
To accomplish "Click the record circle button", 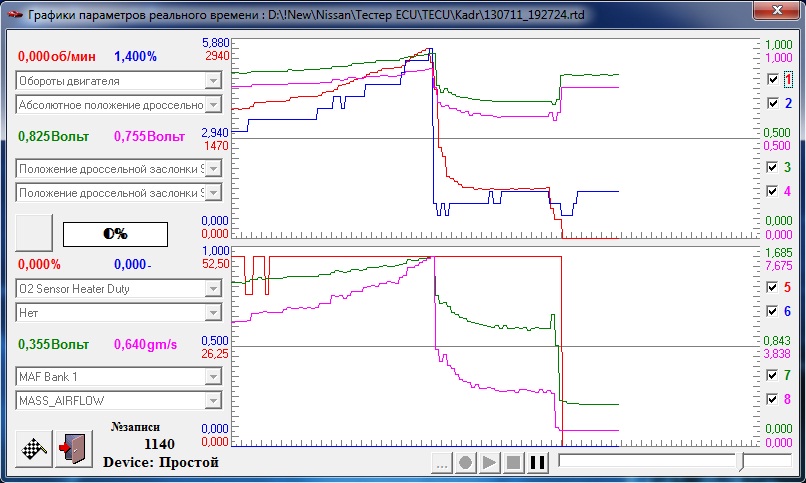I will tap(465, 462).
